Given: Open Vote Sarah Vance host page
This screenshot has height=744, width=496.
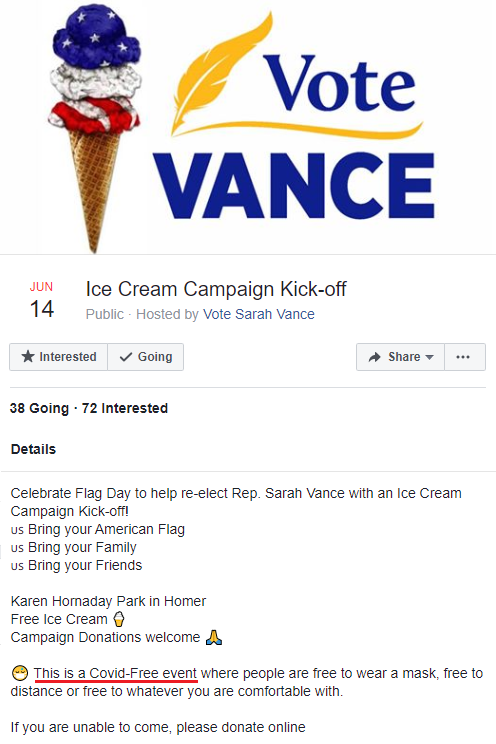Looking at the screenshot, I should (259, 314).
